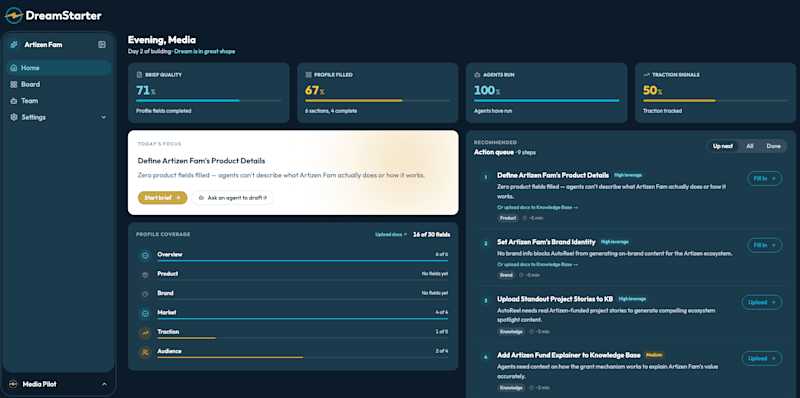Click the Dream is in great shape text

[205, 52]
